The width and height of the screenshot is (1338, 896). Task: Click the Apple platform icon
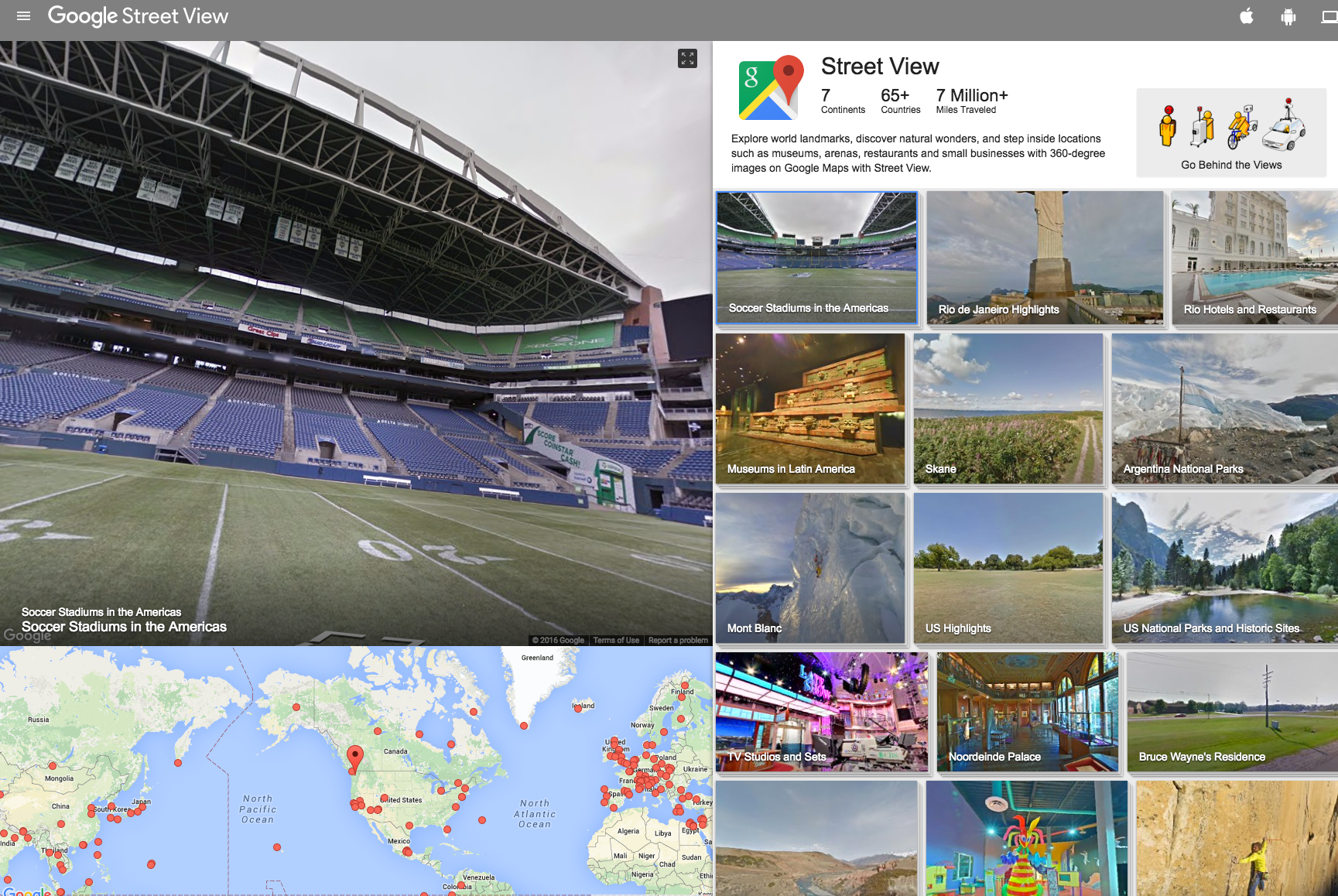(1246, 16)
